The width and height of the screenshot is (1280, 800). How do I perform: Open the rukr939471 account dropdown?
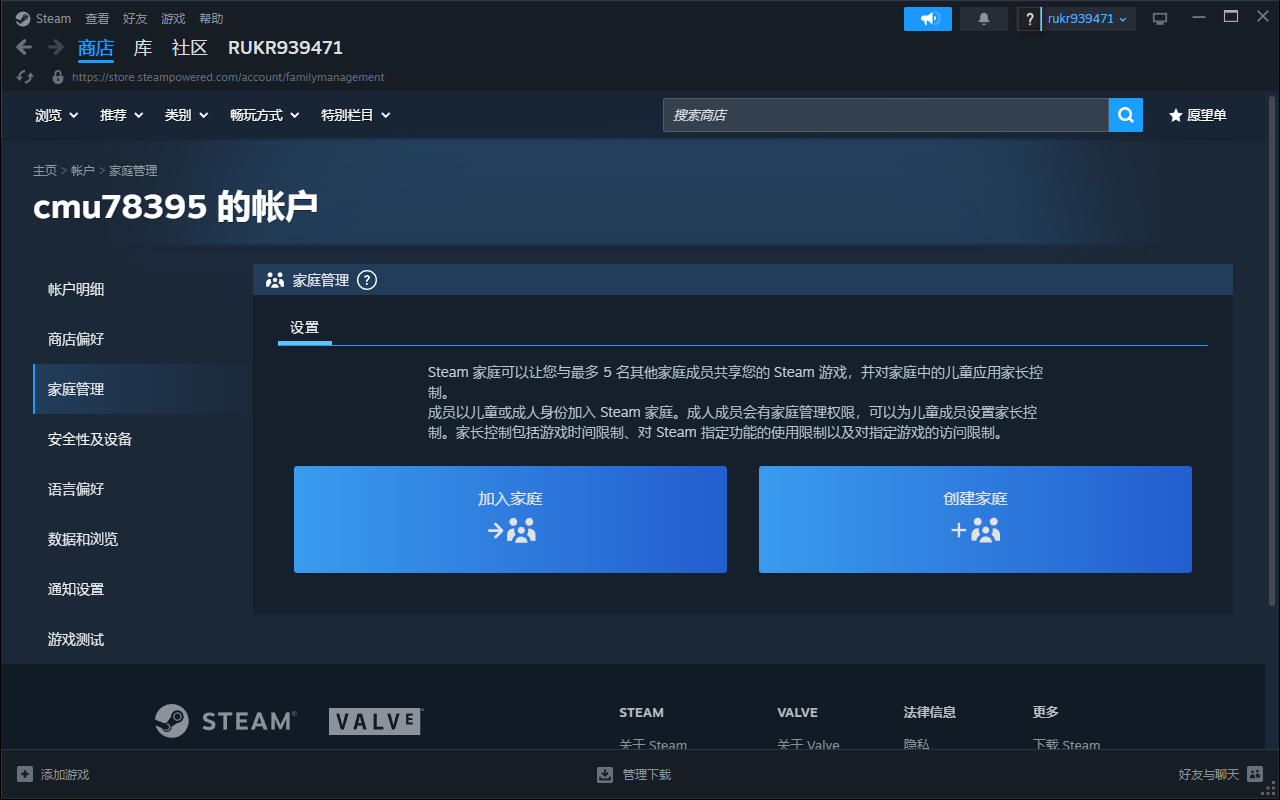point(1088,19)
